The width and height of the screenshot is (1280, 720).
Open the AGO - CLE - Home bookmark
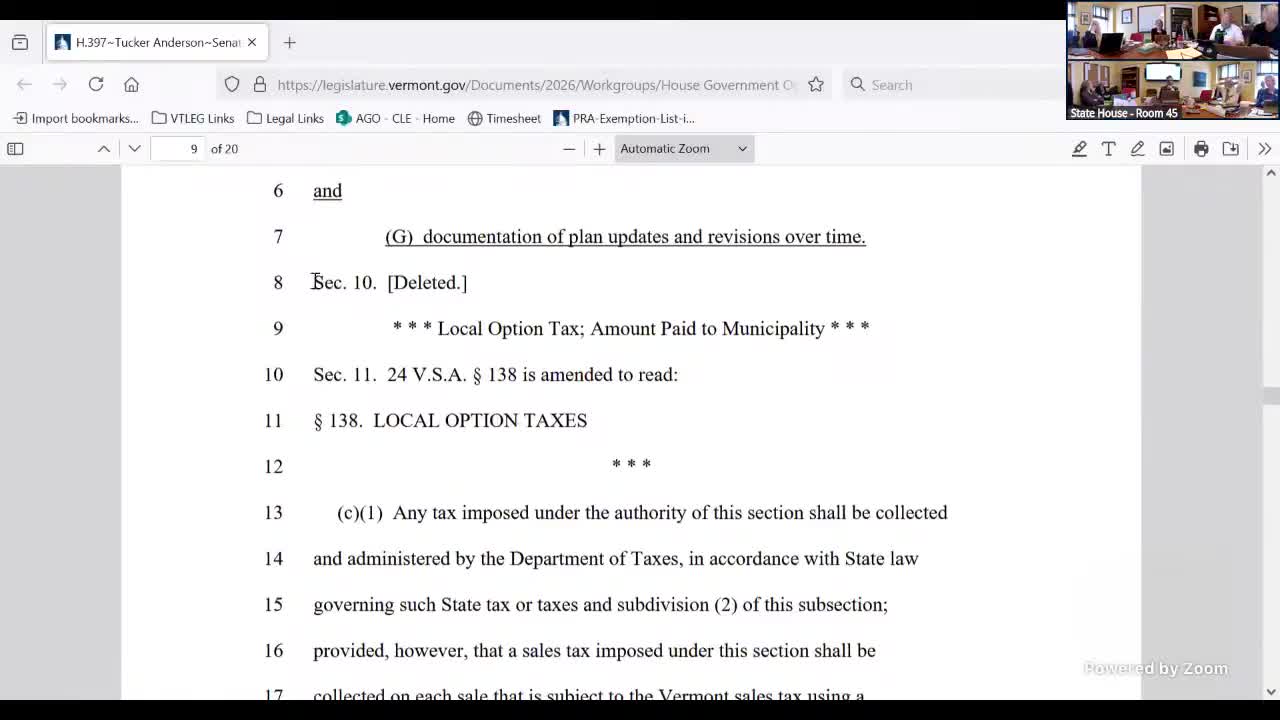[395, 118]
